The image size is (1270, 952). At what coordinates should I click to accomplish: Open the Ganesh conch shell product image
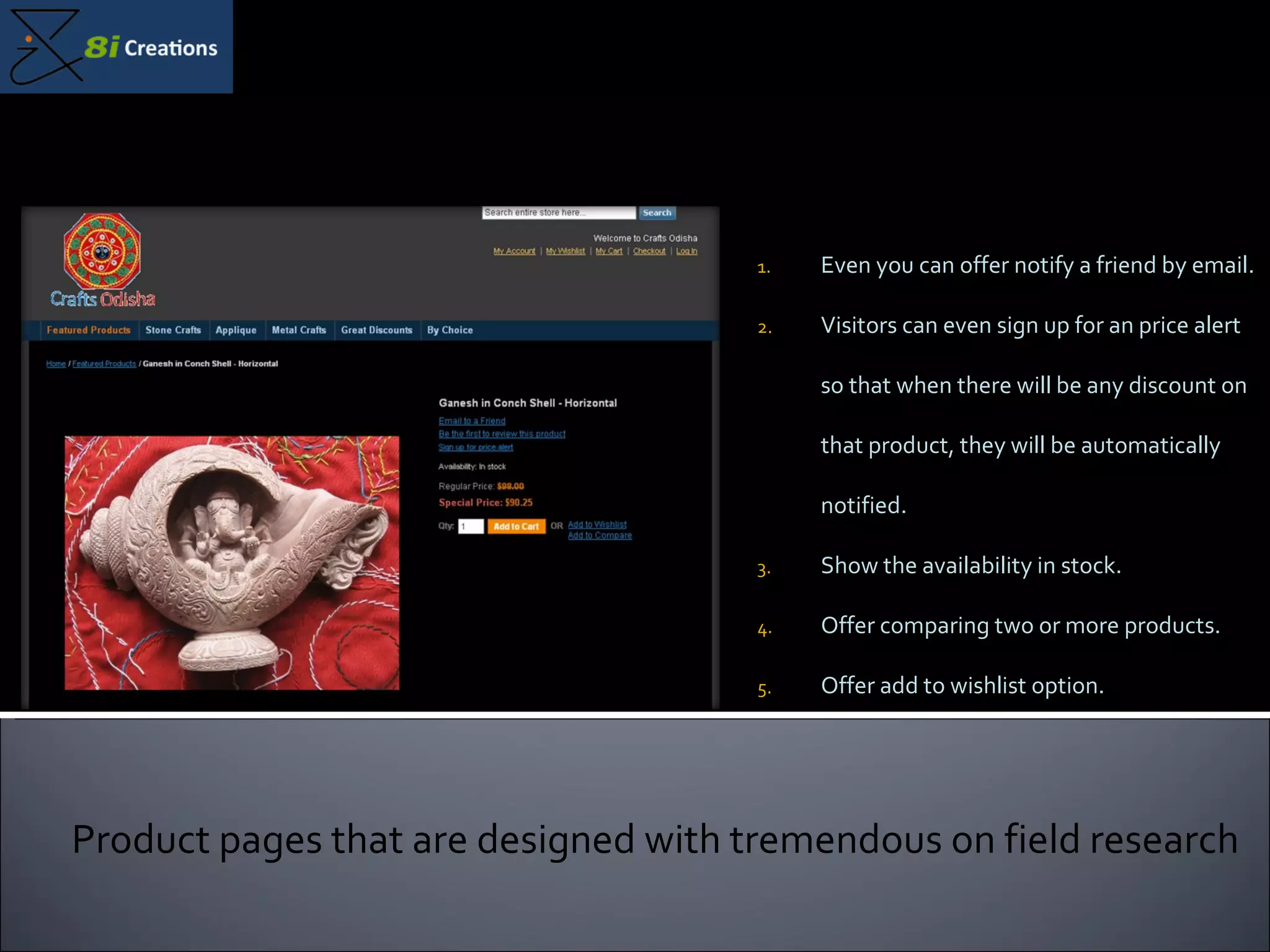(232, 563)
